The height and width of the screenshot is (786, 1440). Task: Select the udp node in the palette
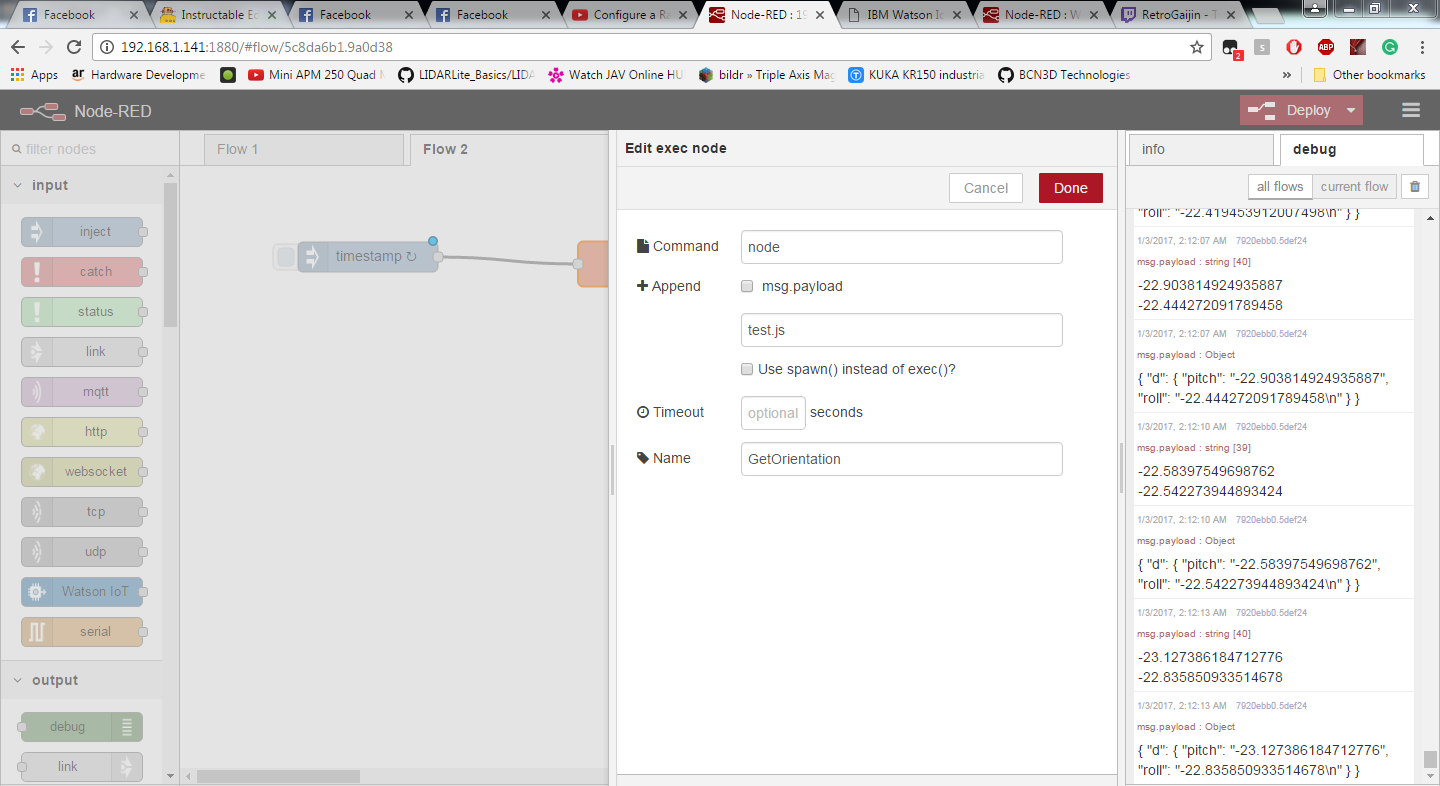click(x=82, y=552)
